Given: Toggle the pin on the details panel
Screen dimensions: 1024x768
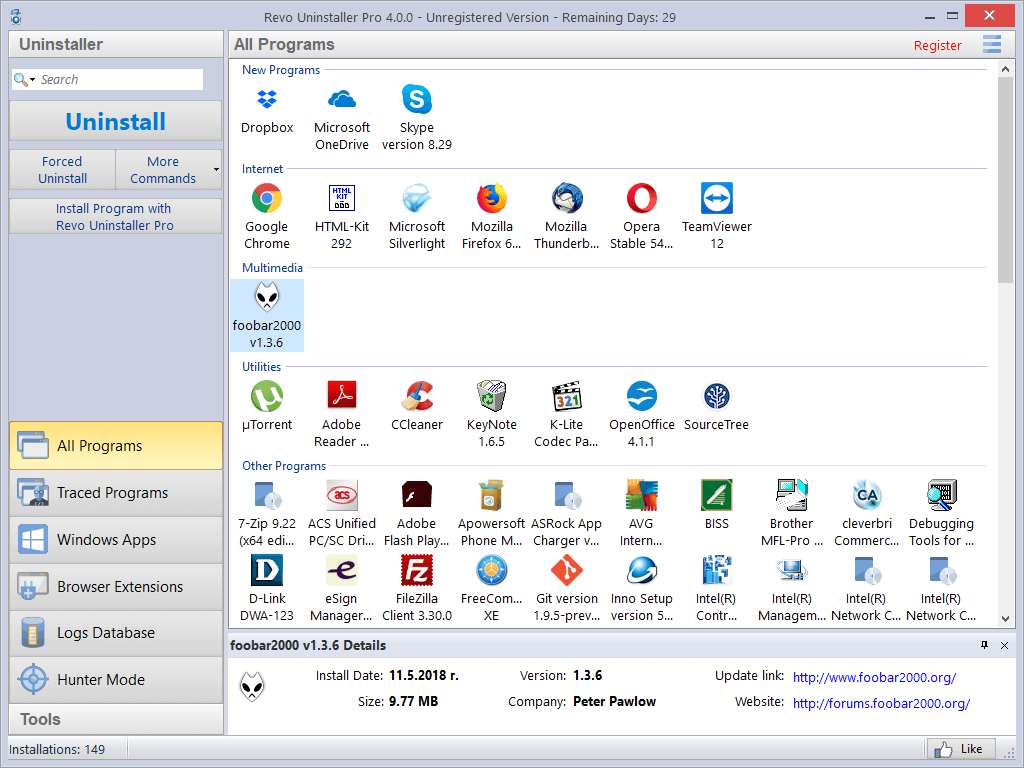Looking at the screenshot, I should (985, 645).
